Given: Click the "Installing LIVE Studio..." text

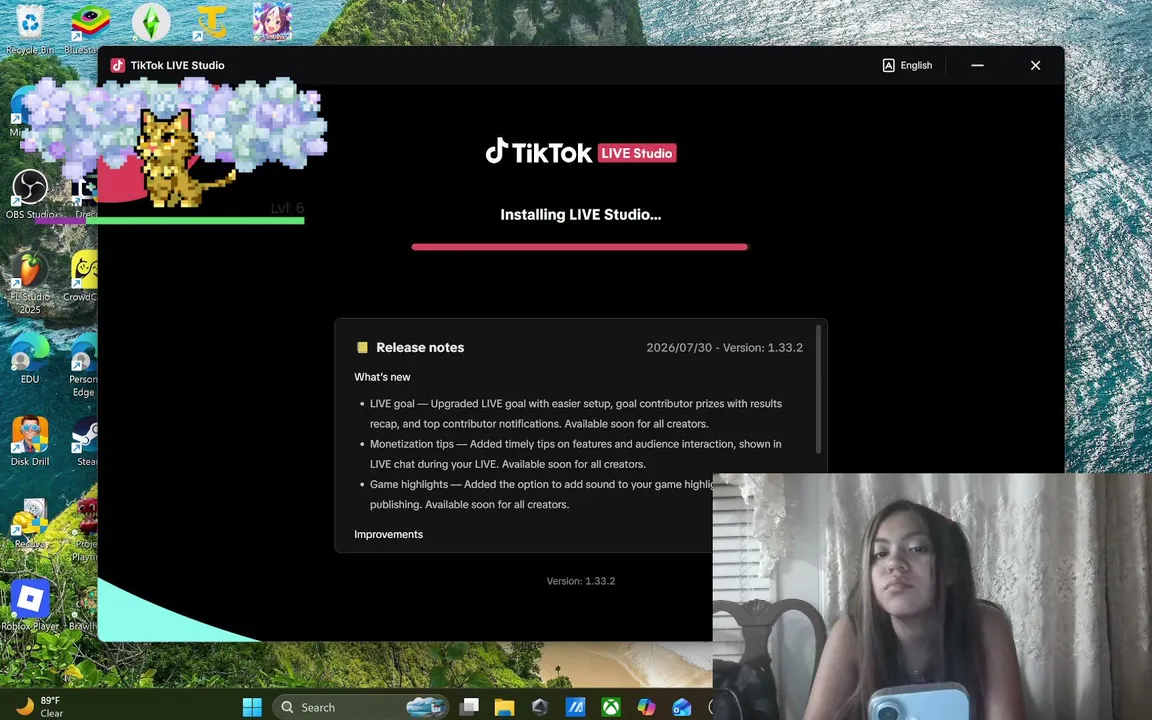Looking at the screenshot, I should pyautogui.click(x=580, y=215).
